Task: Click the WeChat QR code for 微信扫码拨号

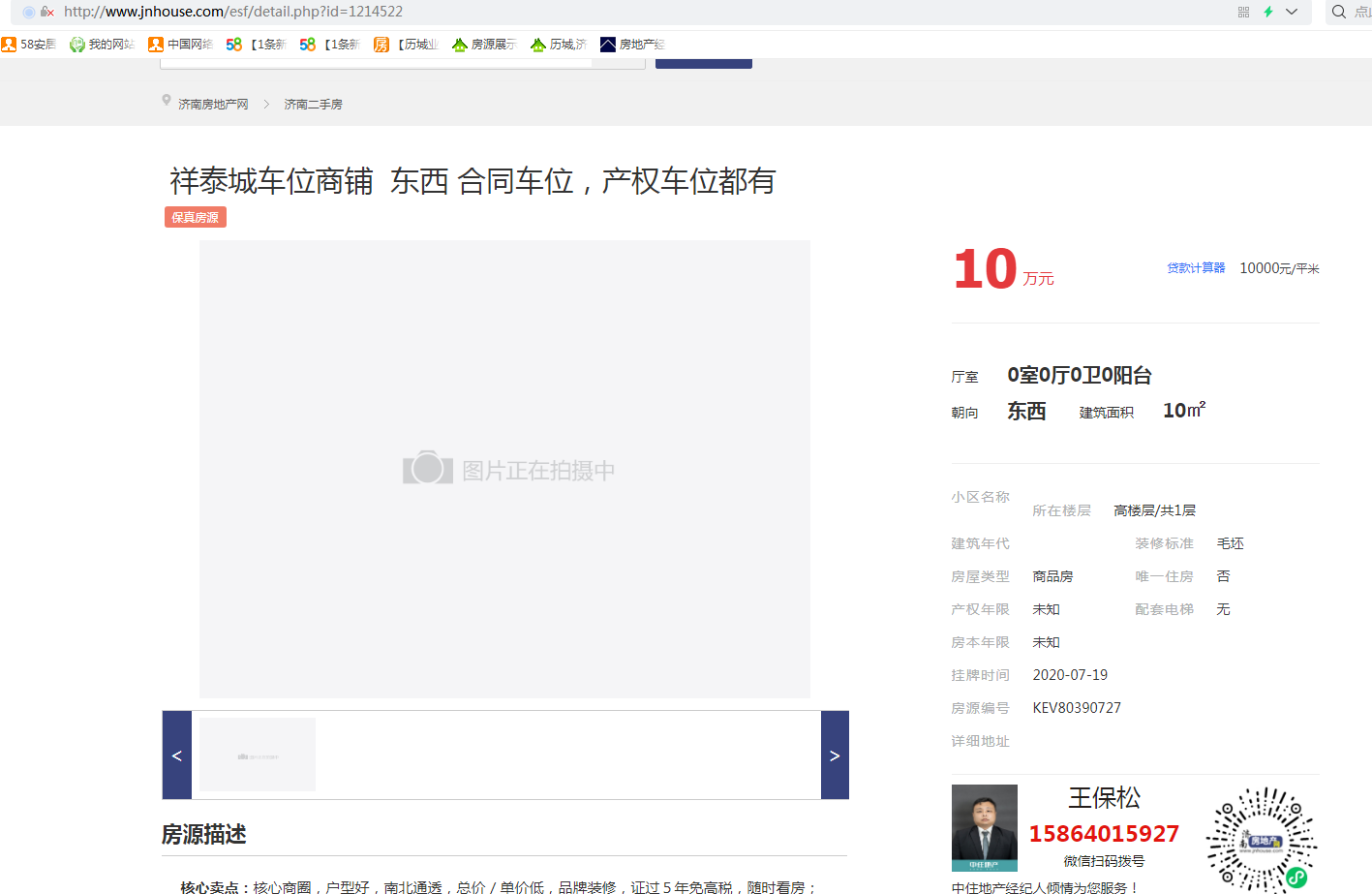Action: pyautogui.click(x=1262, y=840)
